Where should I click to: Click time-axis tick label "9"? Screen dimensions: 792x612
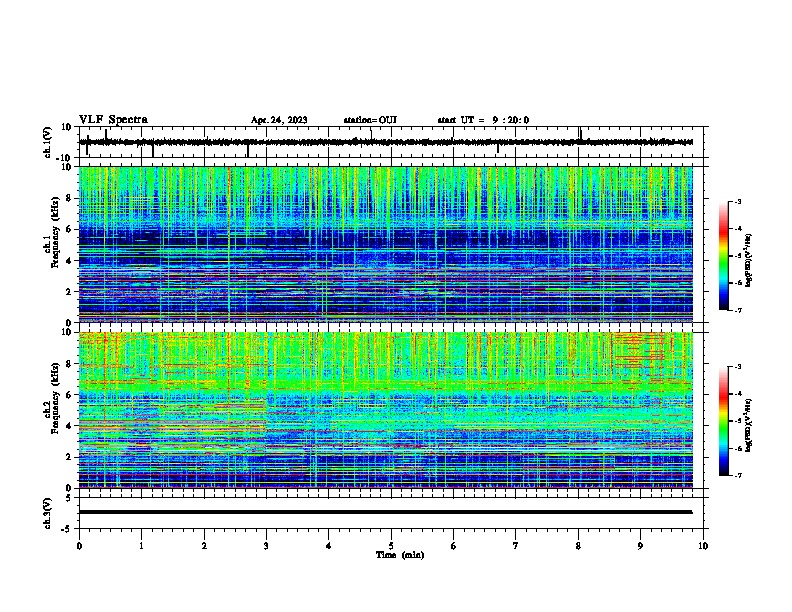point(640,546)
